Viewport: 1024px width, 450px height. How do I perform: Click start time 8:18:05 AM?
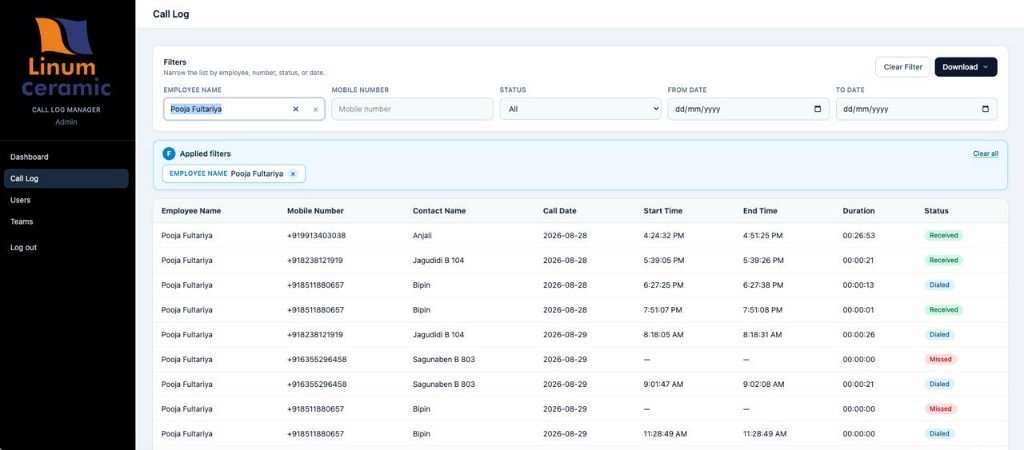coord(664,334)
